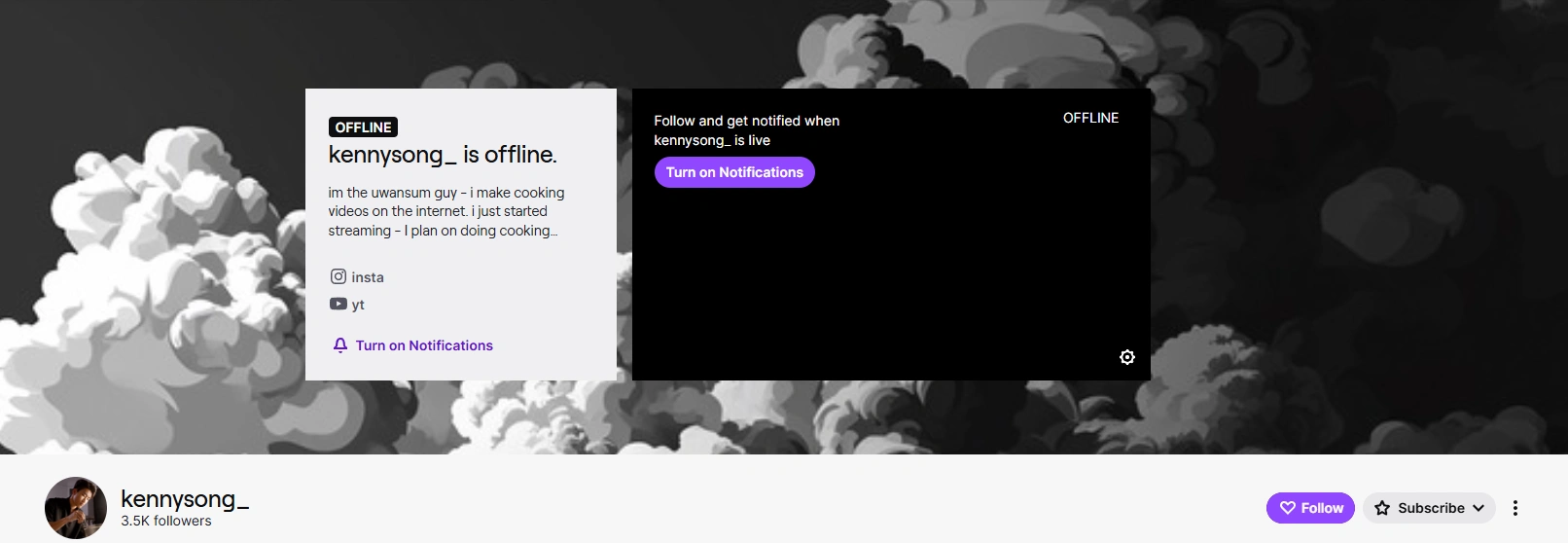Open the insta social link

[x=357, y=276]
